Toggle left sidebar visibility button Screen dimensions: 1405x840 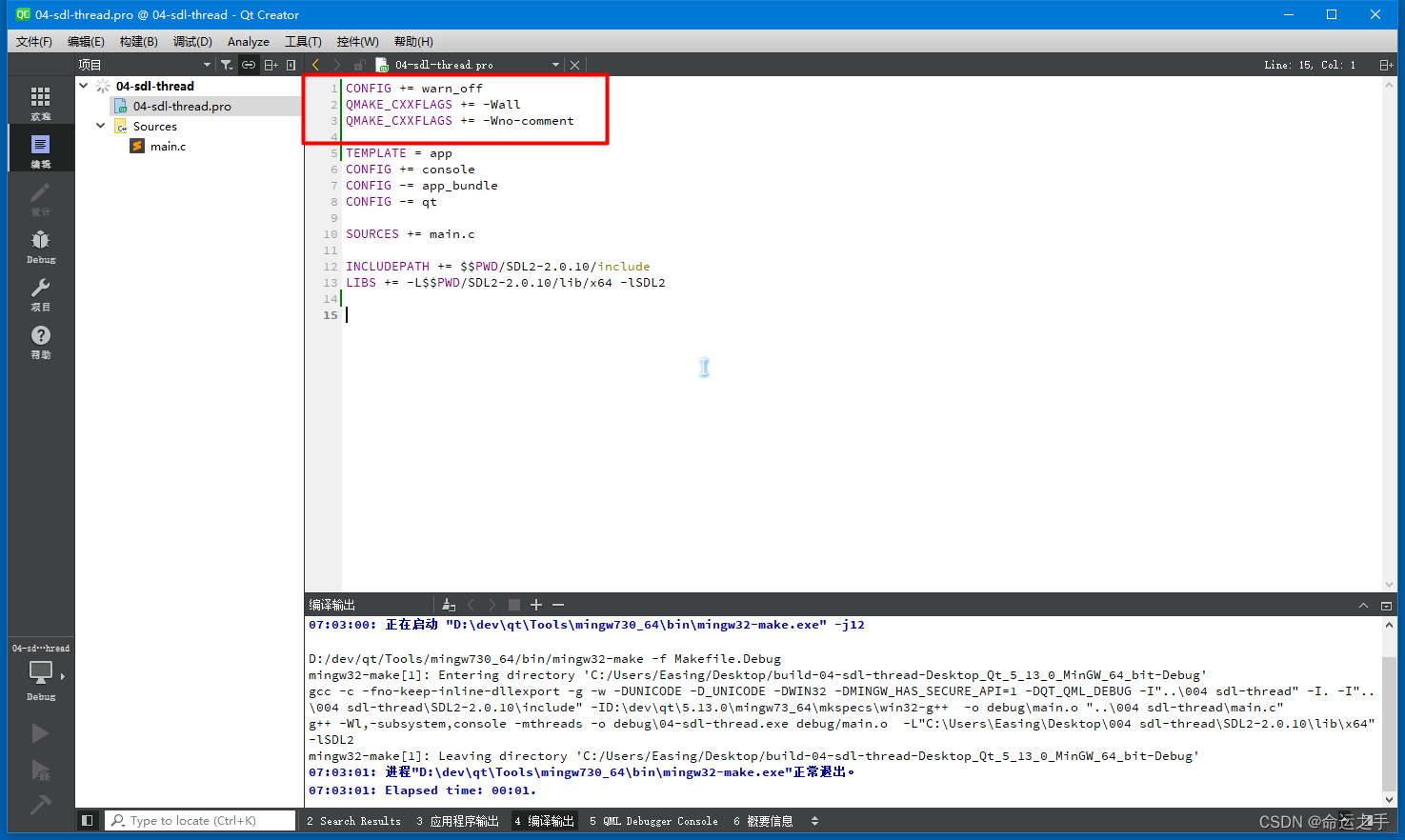pyautogui.click(x=87, y=820)
